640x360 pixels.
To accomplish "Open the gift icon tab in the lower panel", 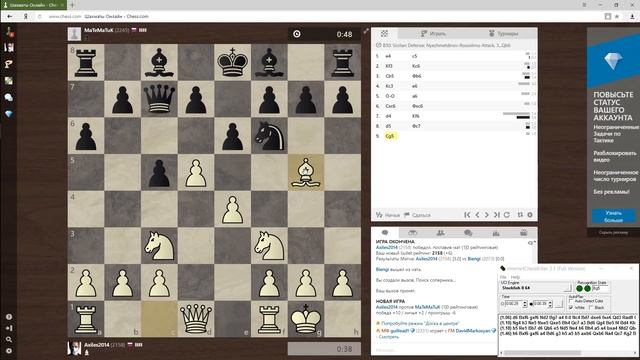I will (524, 233).
